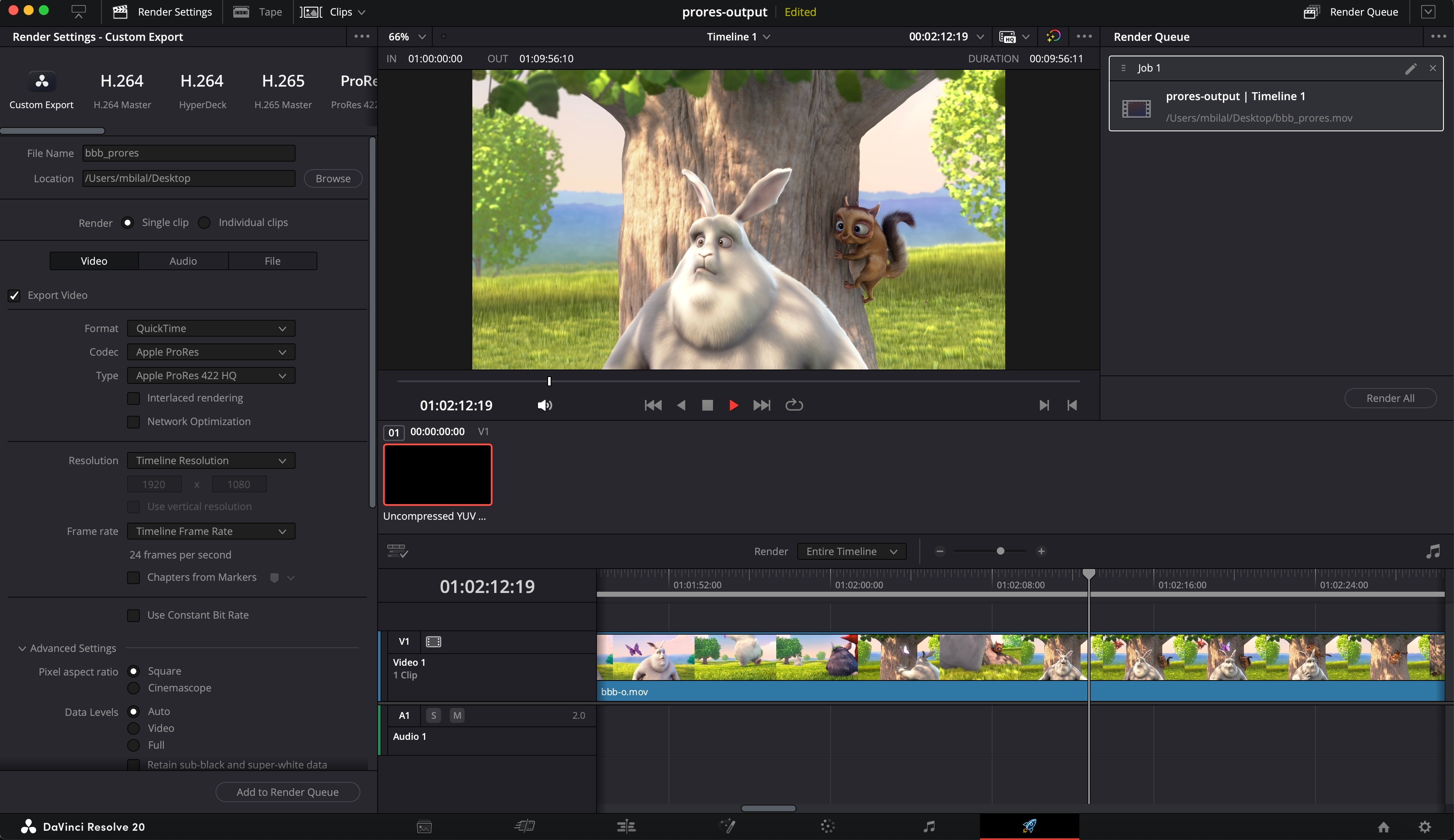Open the Format dropdown
Image resolution: width=1454 pixels, height=840 pixels.
point(211,328)
